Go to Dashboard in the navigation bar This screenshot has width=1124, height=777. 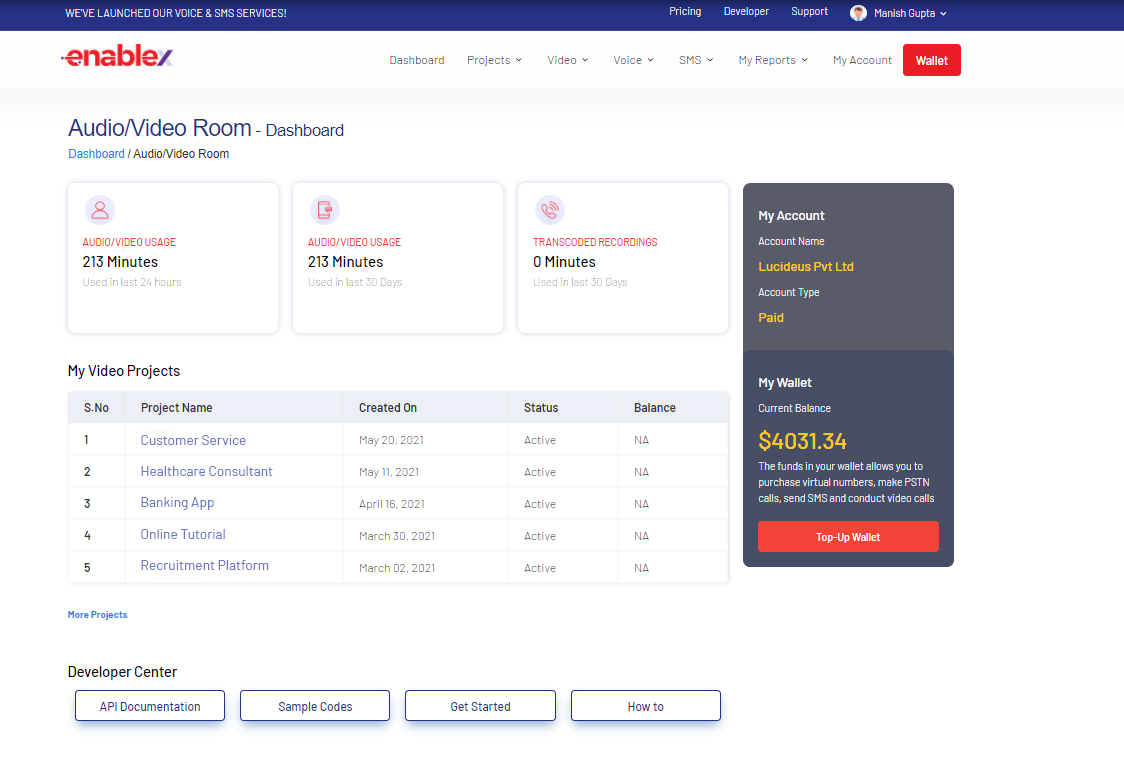[x=416, y=60]
